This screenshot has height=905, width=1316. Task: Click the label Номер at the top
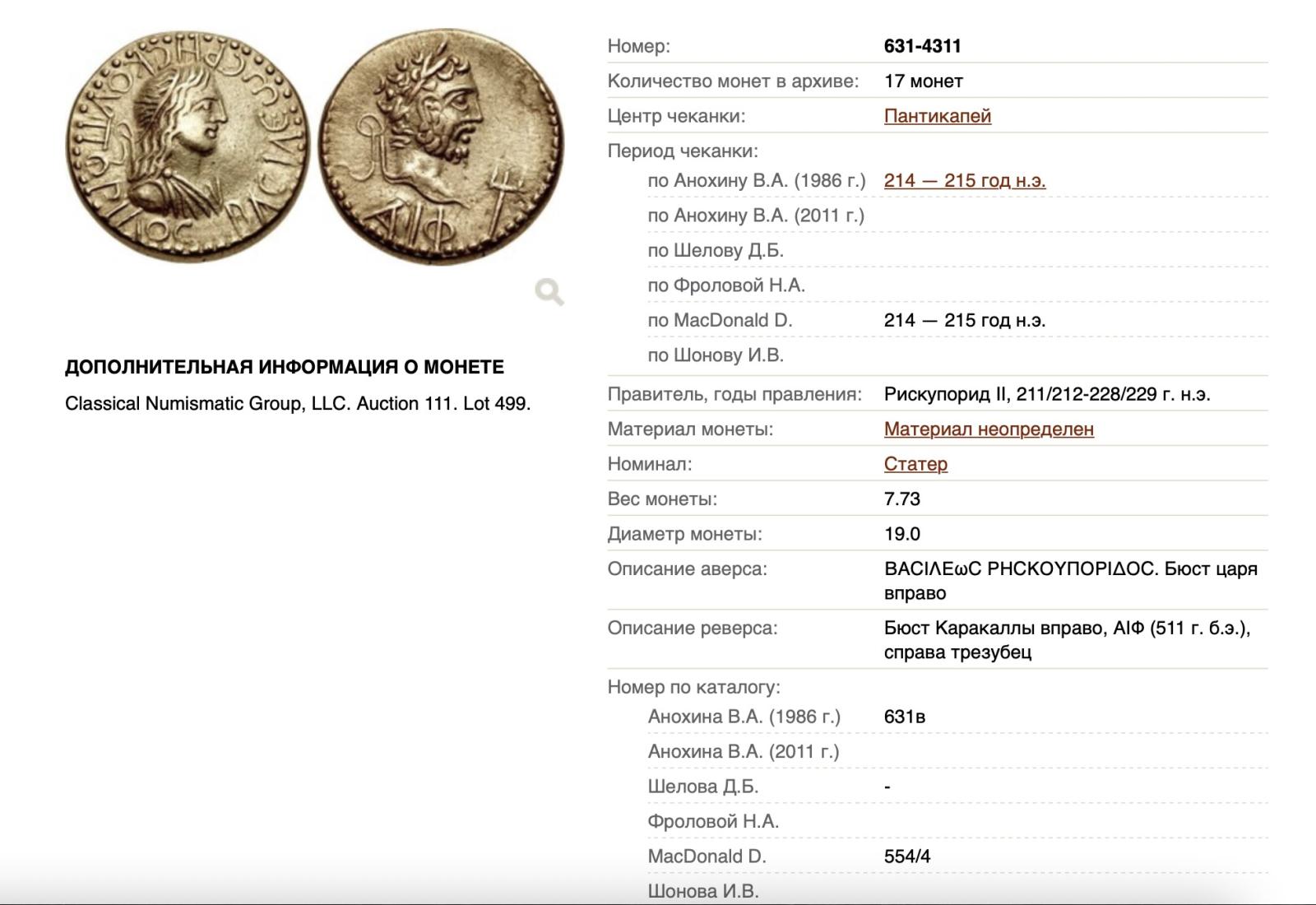[638, 46]
